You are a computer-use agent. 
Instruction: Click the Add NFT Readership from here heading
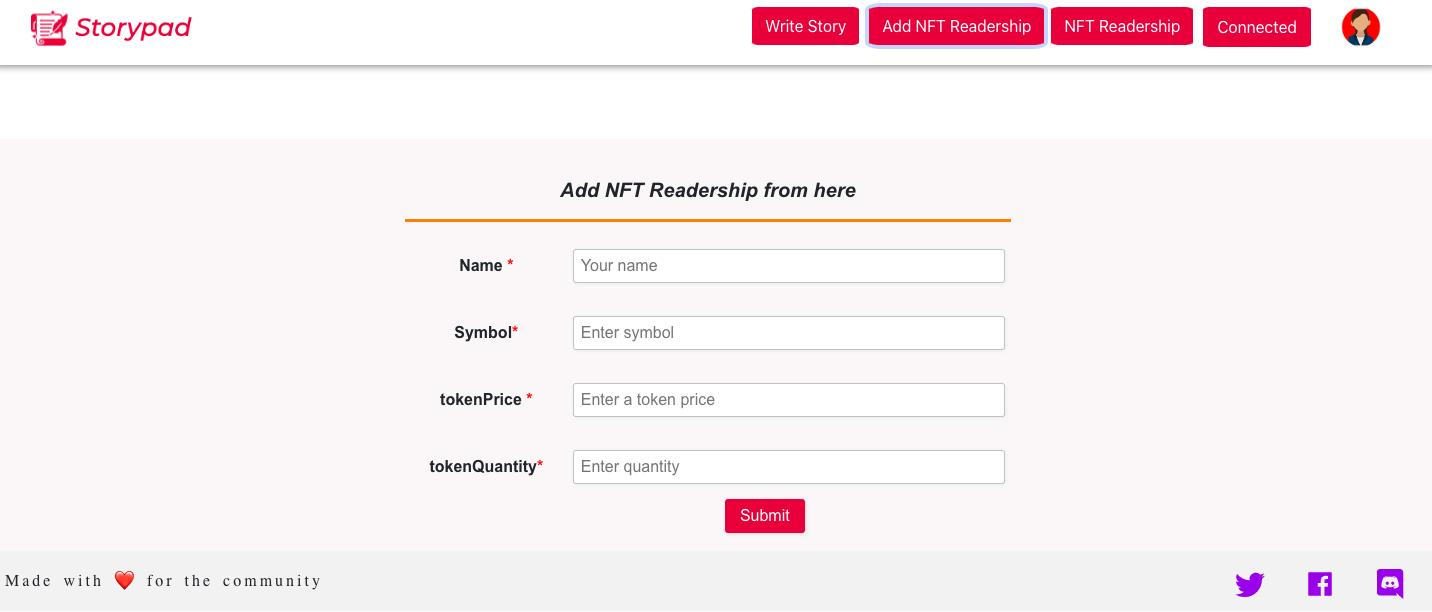(x=708, y=190)
